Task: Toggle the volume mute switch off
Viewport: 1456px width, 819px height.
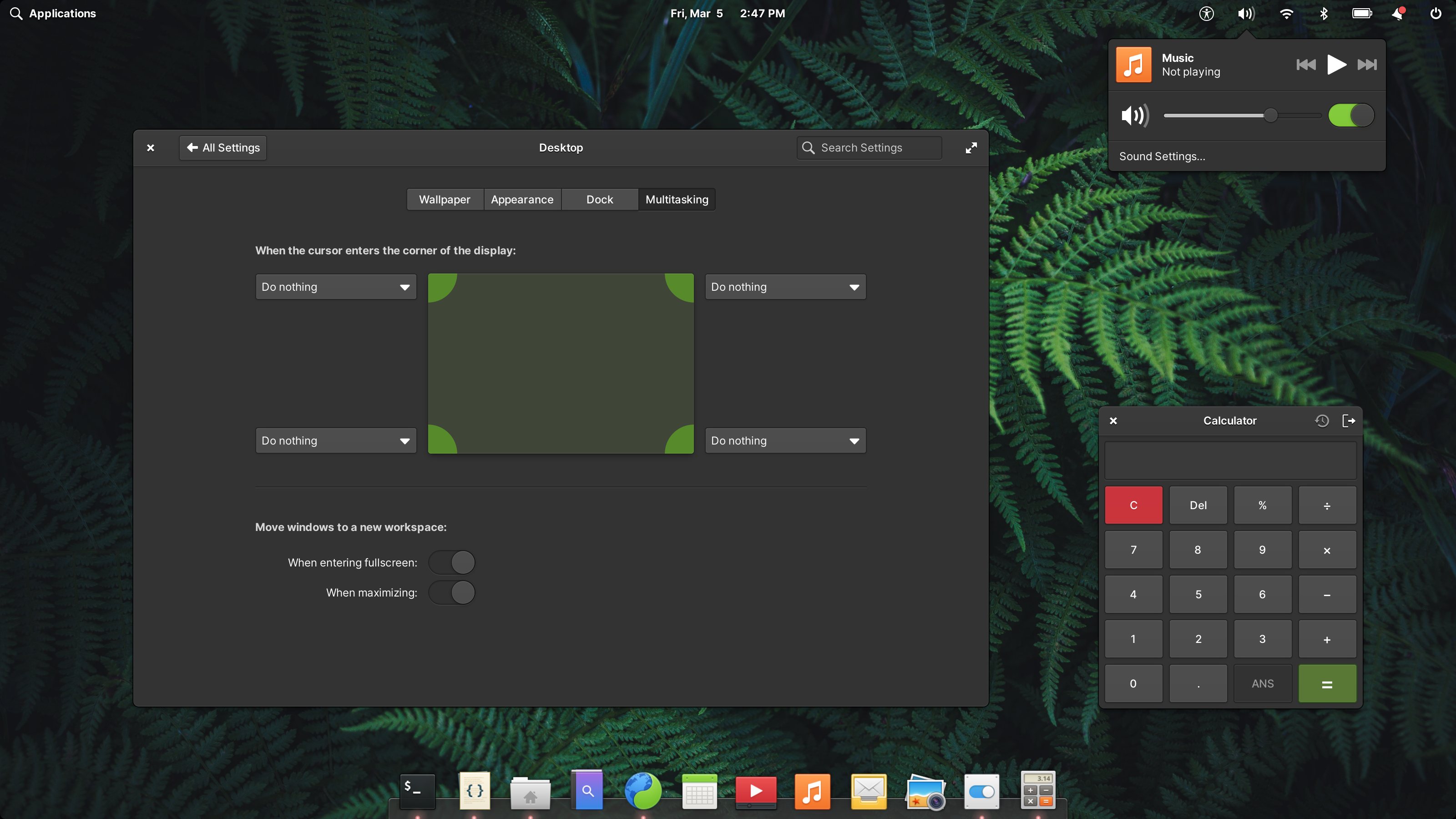Action: 1351,115
